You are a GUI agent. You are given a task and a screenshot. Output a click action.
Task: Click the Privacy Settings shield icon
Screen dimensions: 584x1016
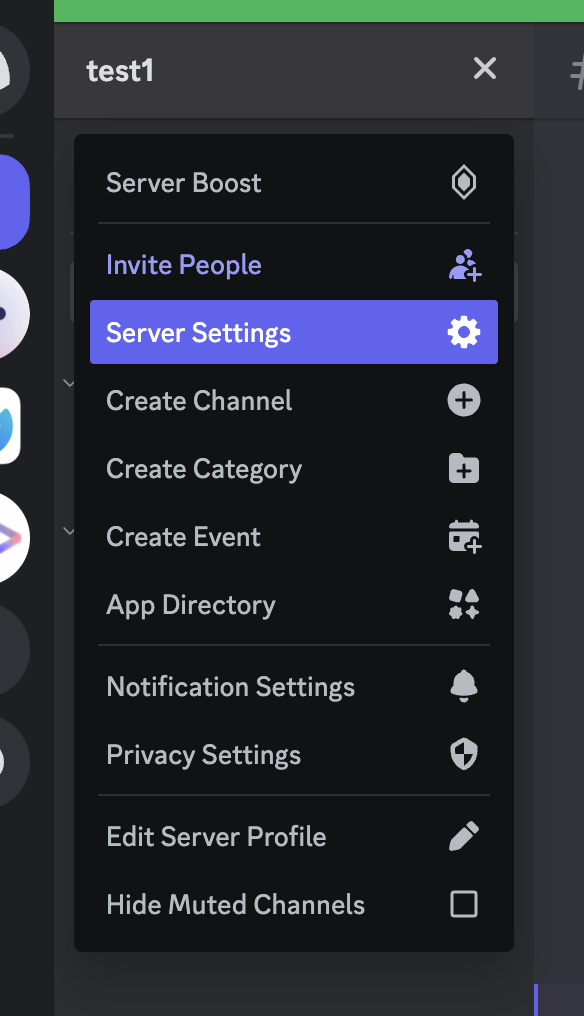tap(463, 754)
